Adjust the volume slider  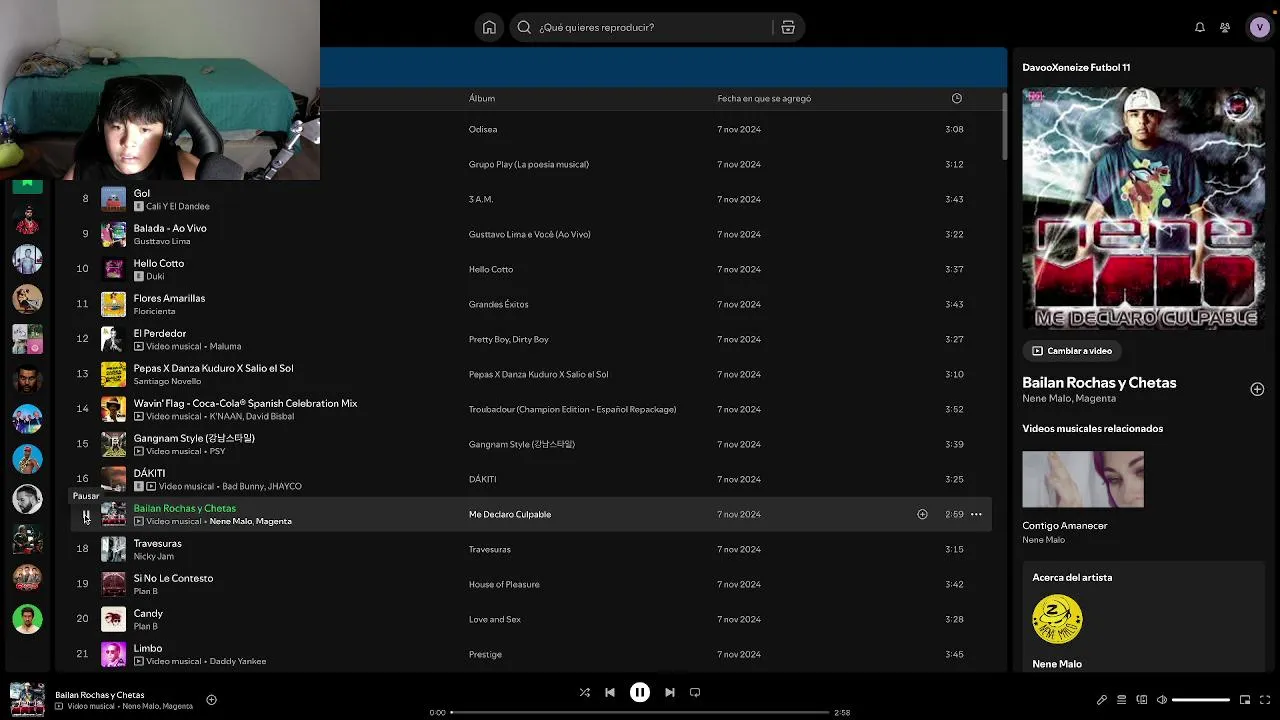click(1200, 700)
